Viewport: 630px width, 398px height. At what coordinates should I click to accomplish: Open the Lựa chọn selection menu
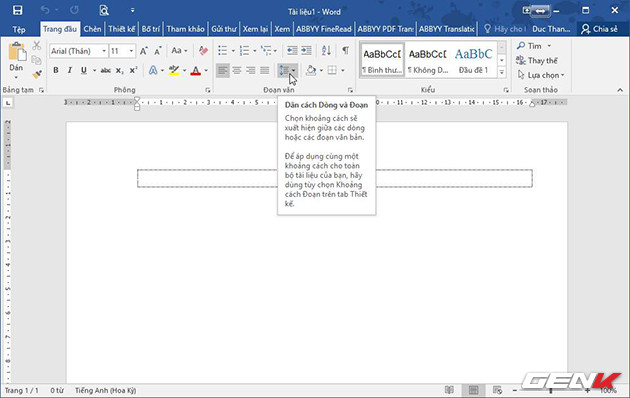click(541, 75)
